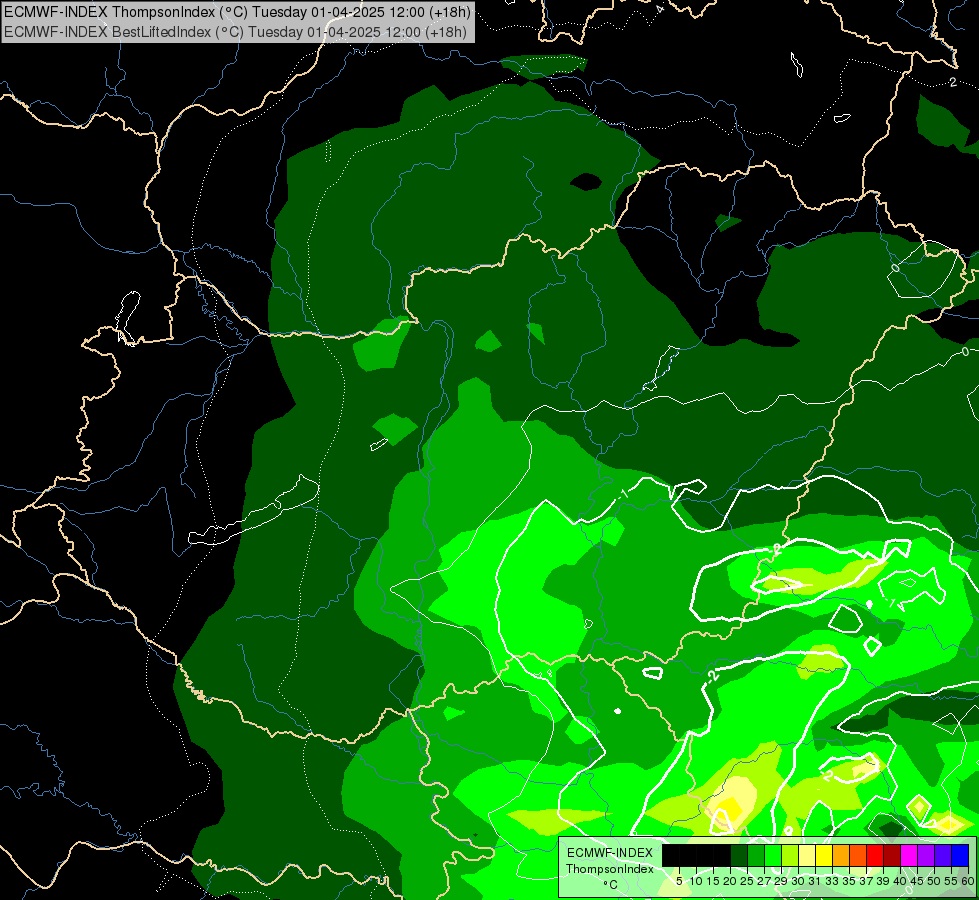
Task: Click legend tick value 50
Action: pyautogui.click(x=933, y=881)
